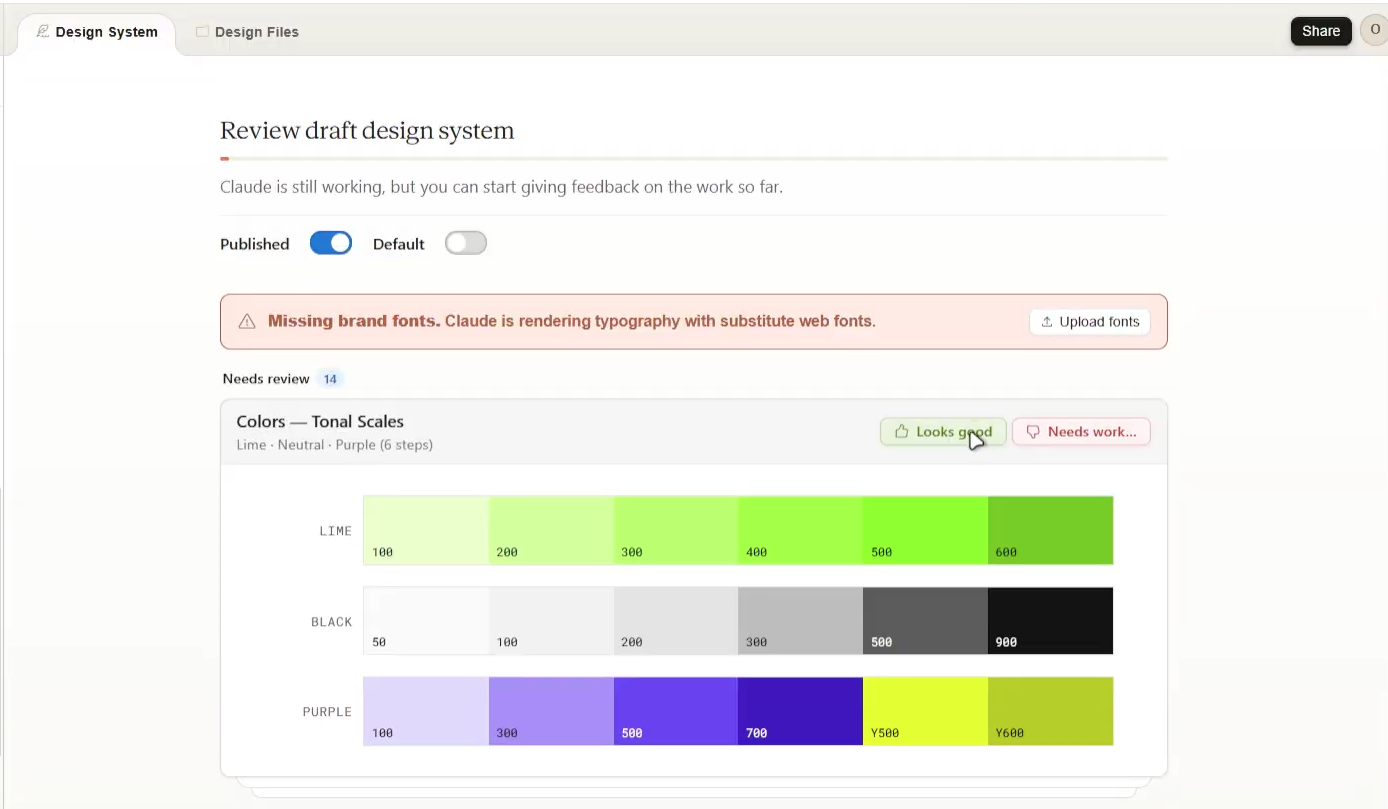Open the Design Files tab

[x=247, y=32]
